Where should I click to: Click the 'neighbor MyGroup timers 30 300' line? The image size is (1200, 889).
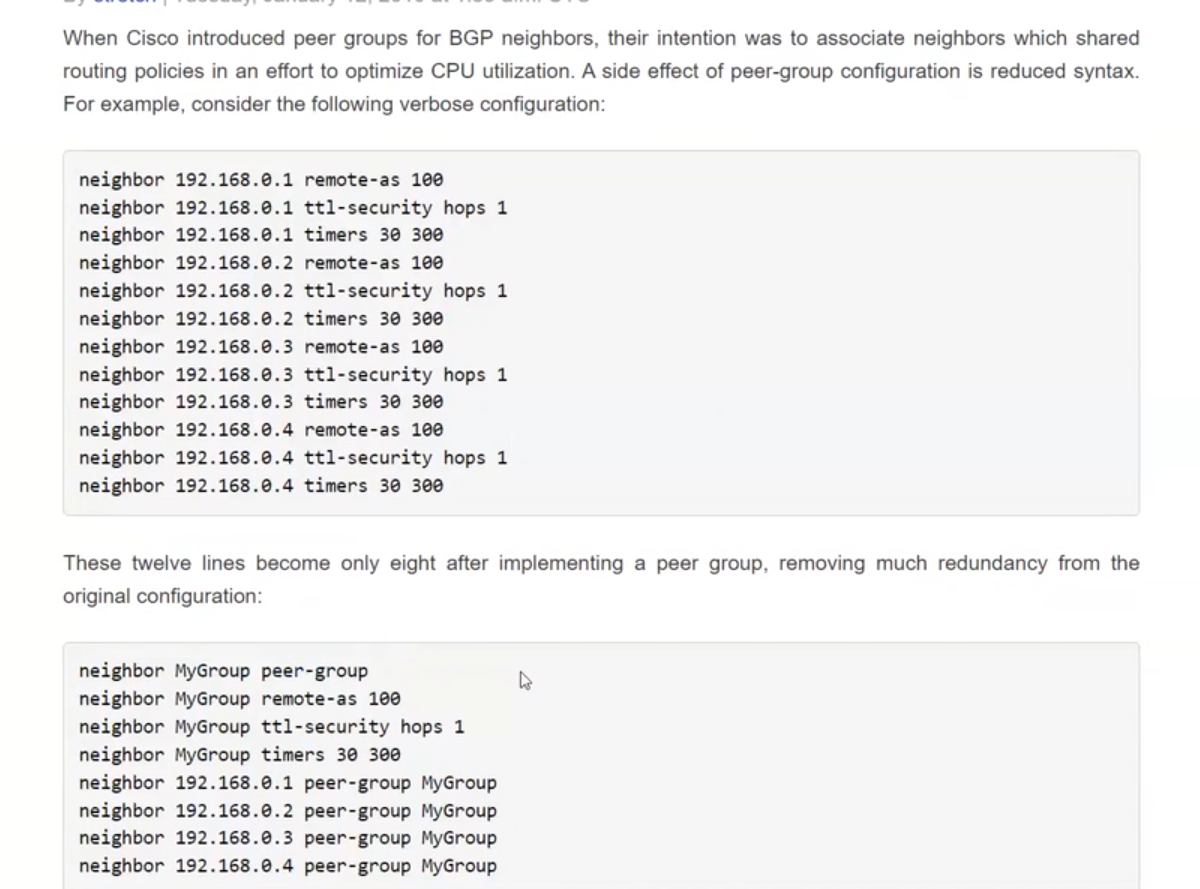tap(239, 755)
